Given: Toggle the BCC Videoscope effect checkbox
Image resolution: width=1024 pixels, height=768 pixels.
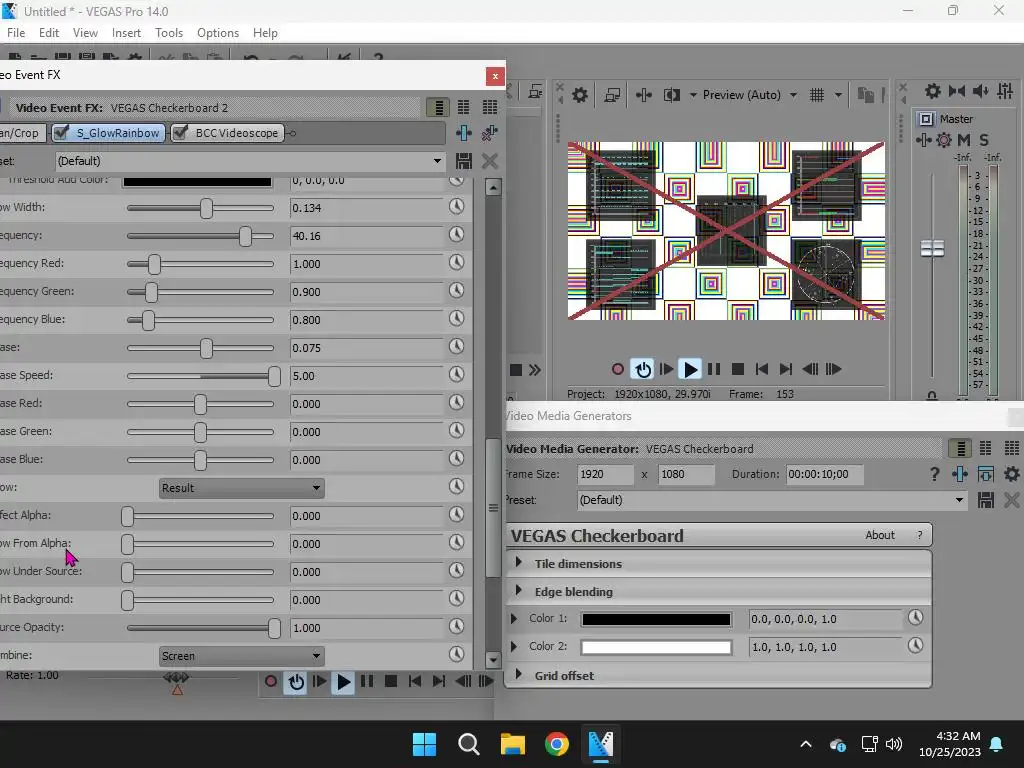Looking at the screenshot, I should pos(180,133).
